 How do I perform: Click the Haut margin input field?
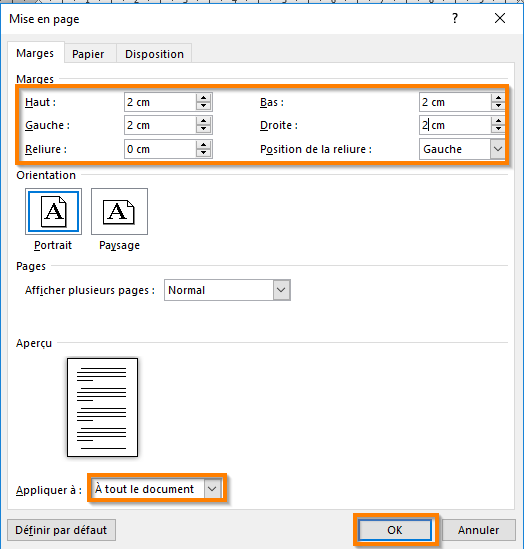click(160, 102)
